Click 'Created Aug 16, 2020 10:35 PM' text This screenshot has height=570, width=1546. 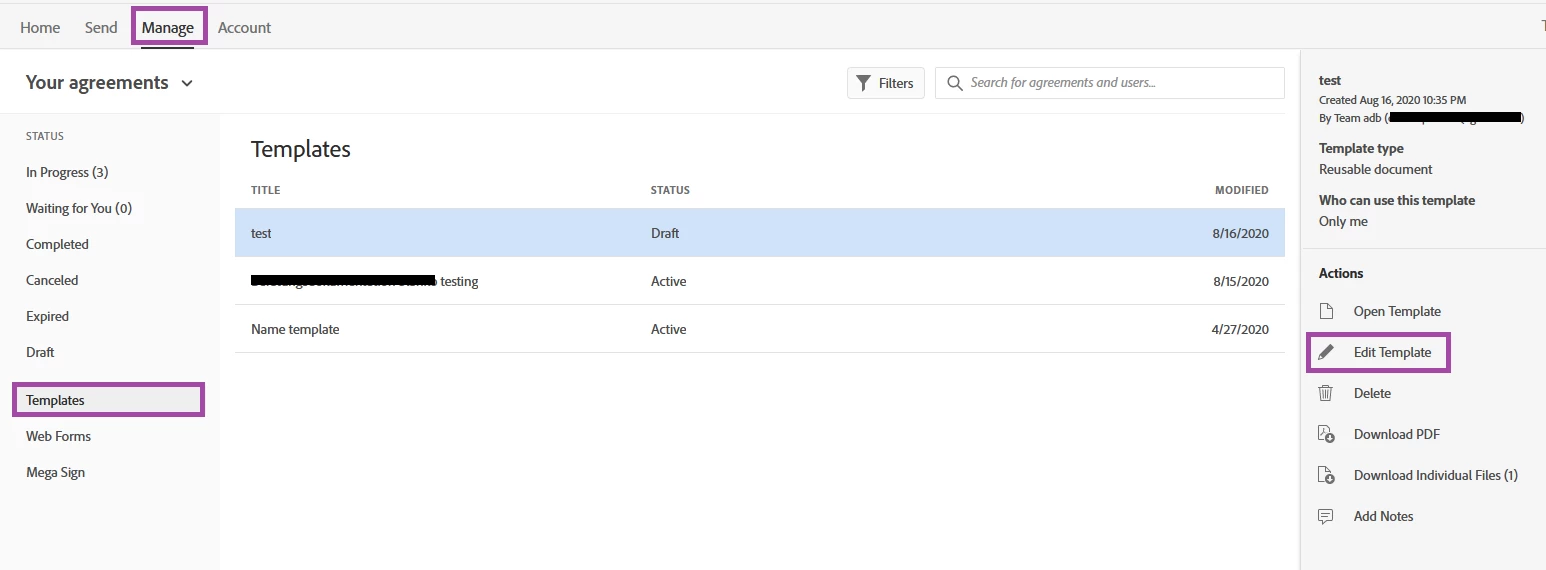1393,99
